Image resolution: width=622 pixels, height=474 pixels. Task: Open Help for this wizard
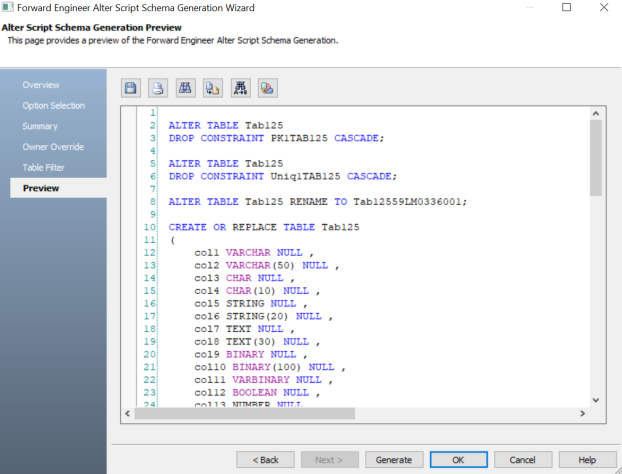pos(586,460)
